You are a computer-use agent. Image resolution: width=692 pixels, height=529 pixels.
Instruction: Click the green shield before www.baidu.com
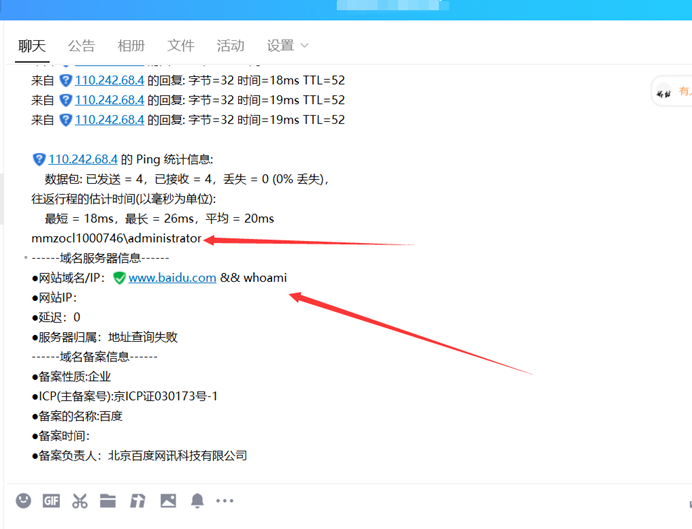(x=119, y=277)
